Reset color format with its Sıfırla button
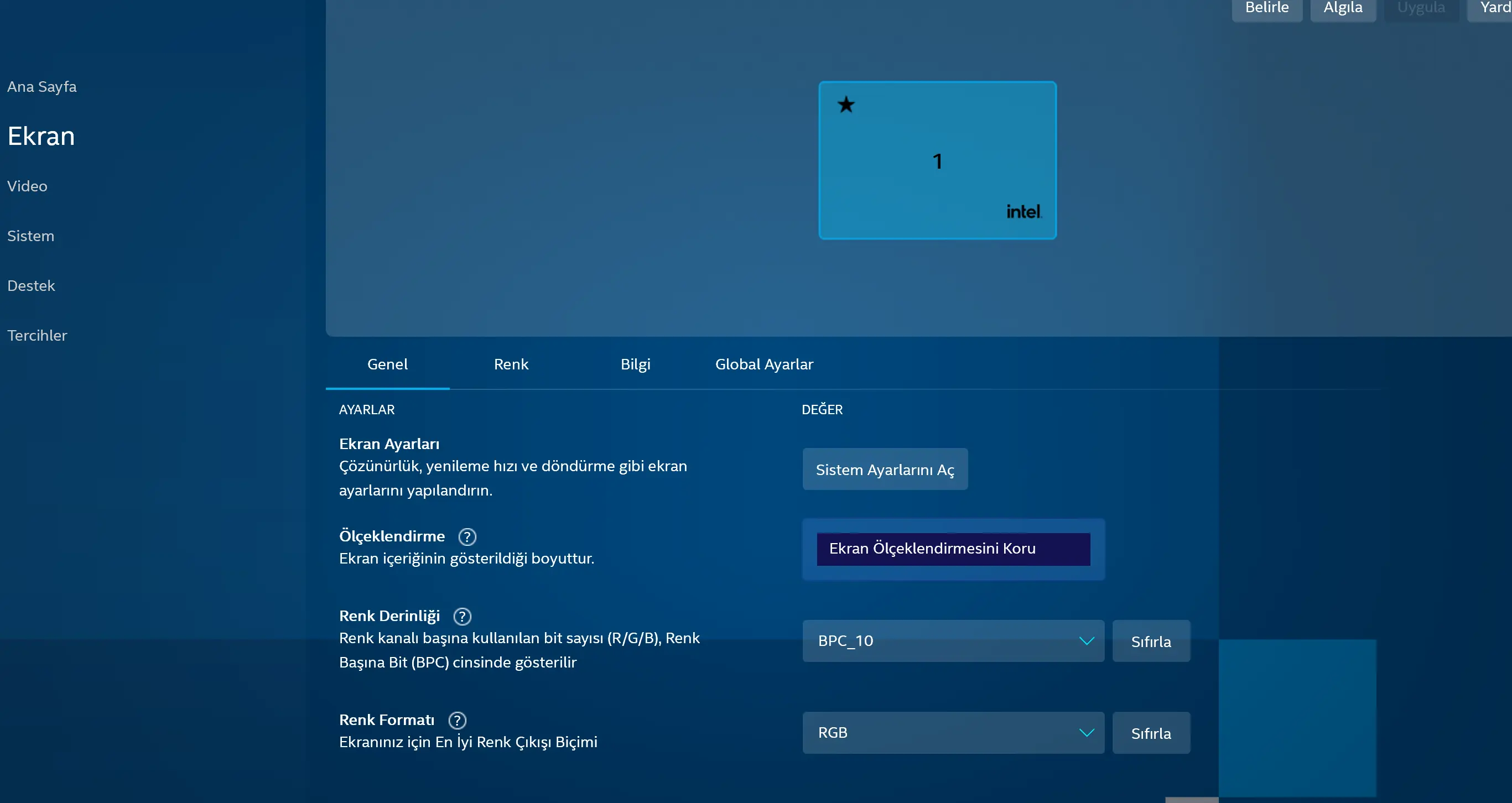 point(1151,733)
